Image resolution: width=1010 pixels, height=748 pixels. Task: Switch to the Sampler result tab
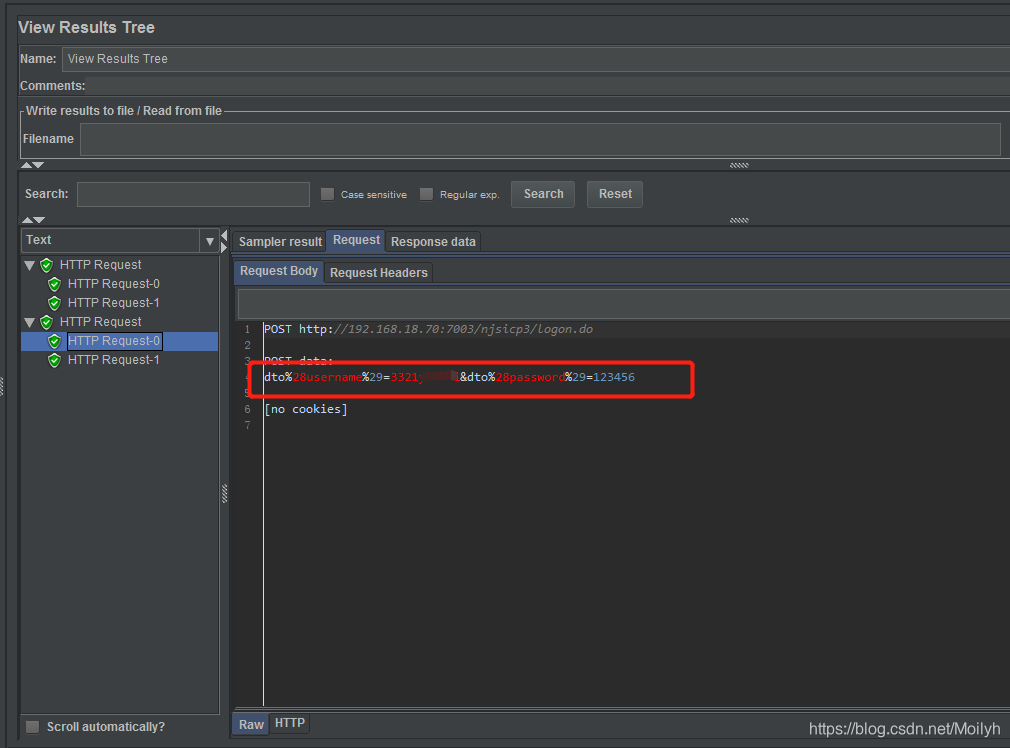click(x=280, y=242)
